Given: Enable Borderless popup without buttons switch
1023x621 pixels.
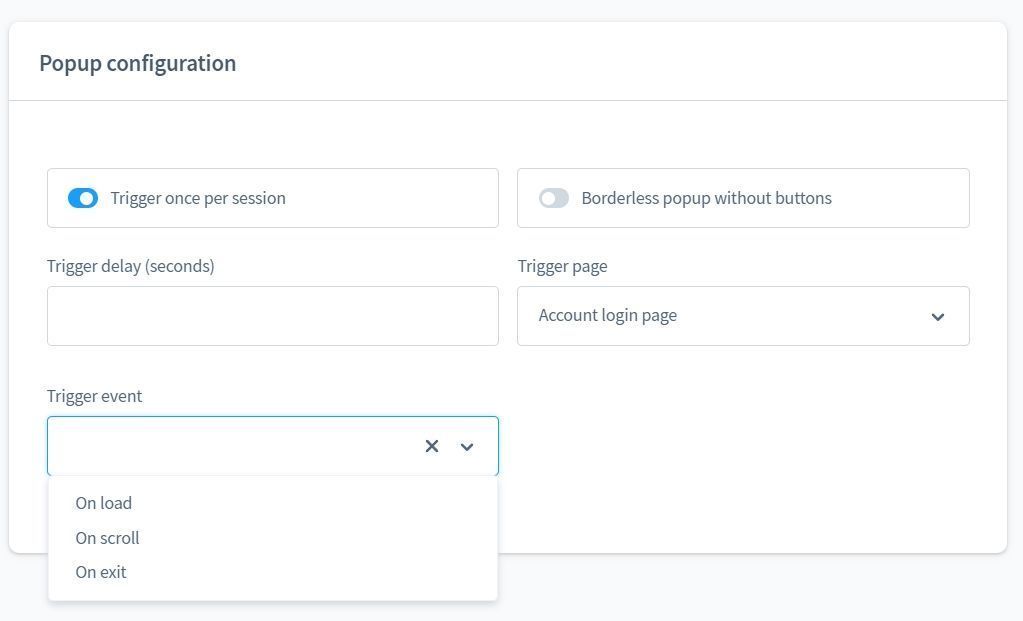Looking at the screenshot, I should click(x=554, y=198).
